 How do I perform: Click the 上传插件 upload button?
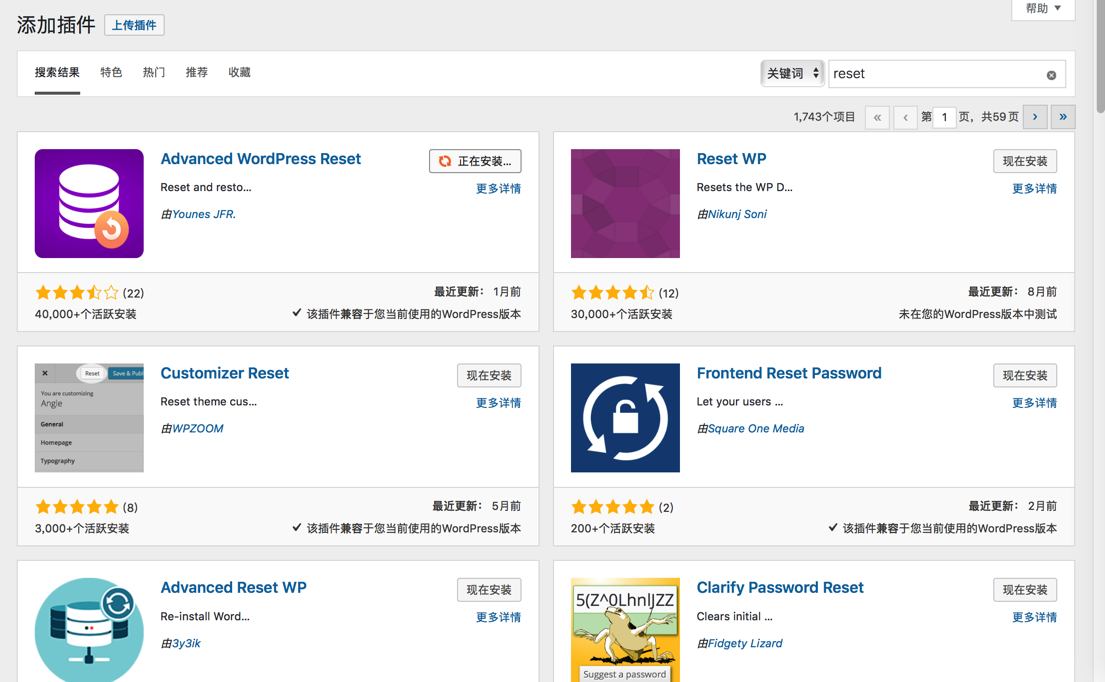pos(134,25)
